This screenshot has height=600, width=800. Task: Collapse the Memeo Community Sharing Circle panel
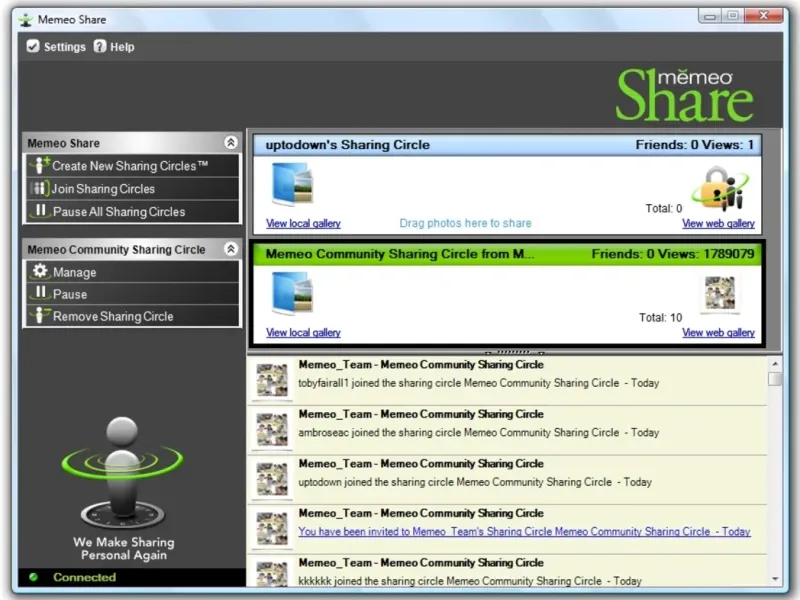tap(231, 249)
